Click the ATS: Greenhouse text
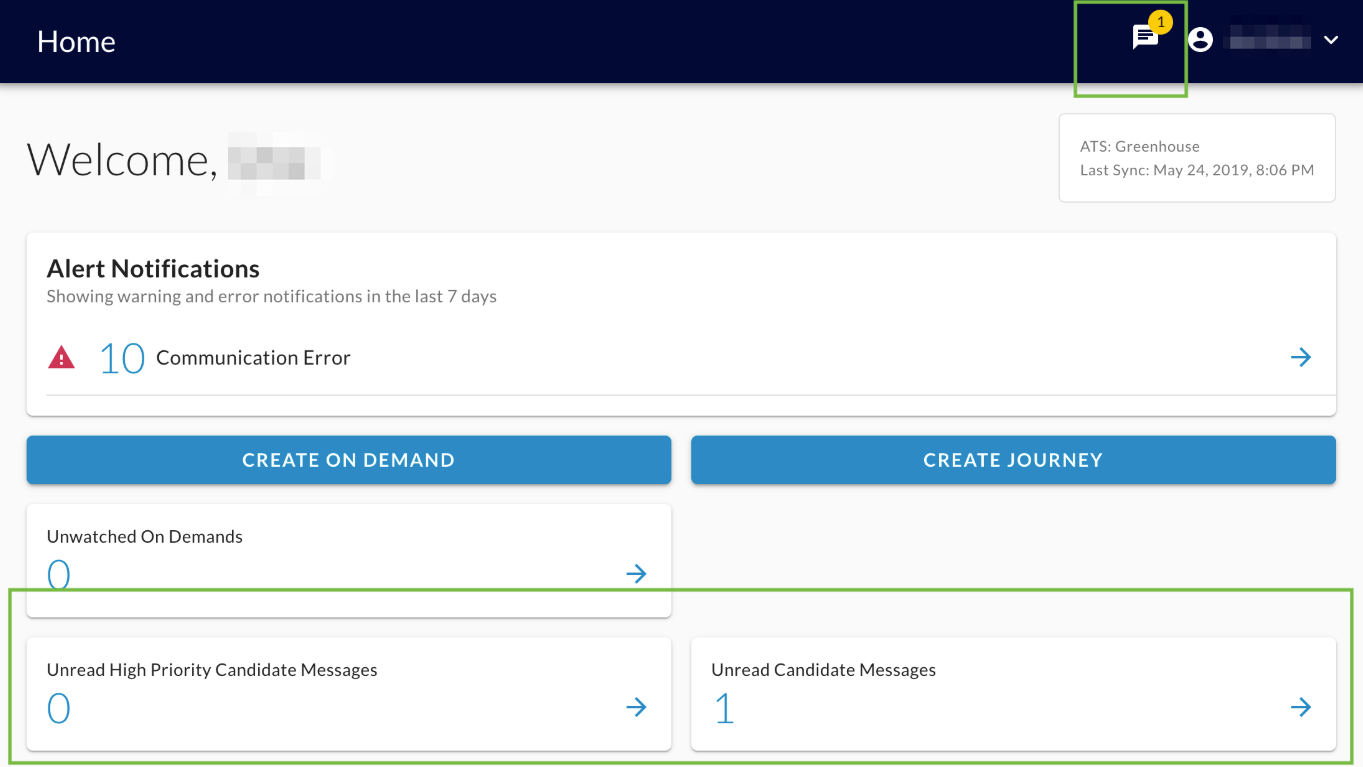1363x767 pixels. [x=1140, y=146]
